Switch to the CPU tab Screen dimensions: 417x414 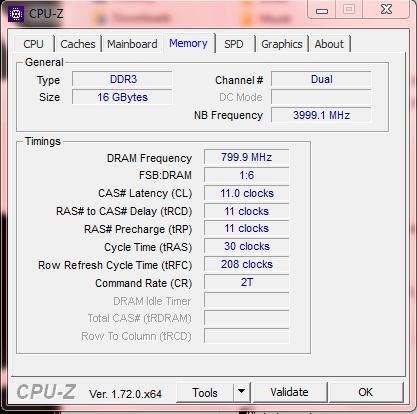pos(33,44)
